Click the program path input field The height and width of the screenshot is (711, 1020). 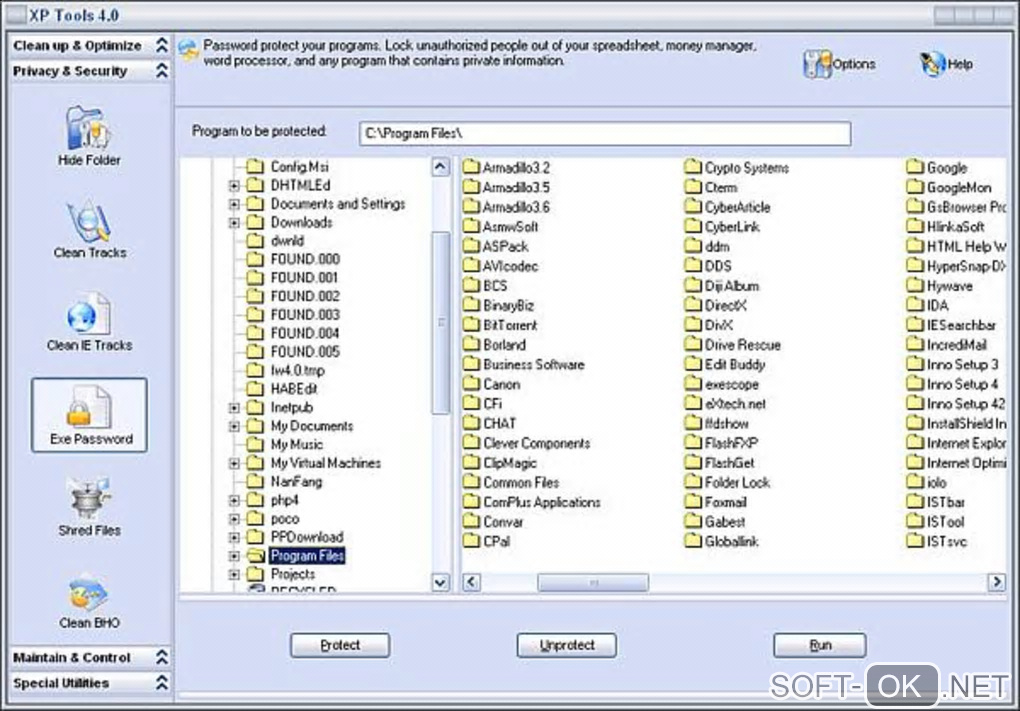coord(604,133)
